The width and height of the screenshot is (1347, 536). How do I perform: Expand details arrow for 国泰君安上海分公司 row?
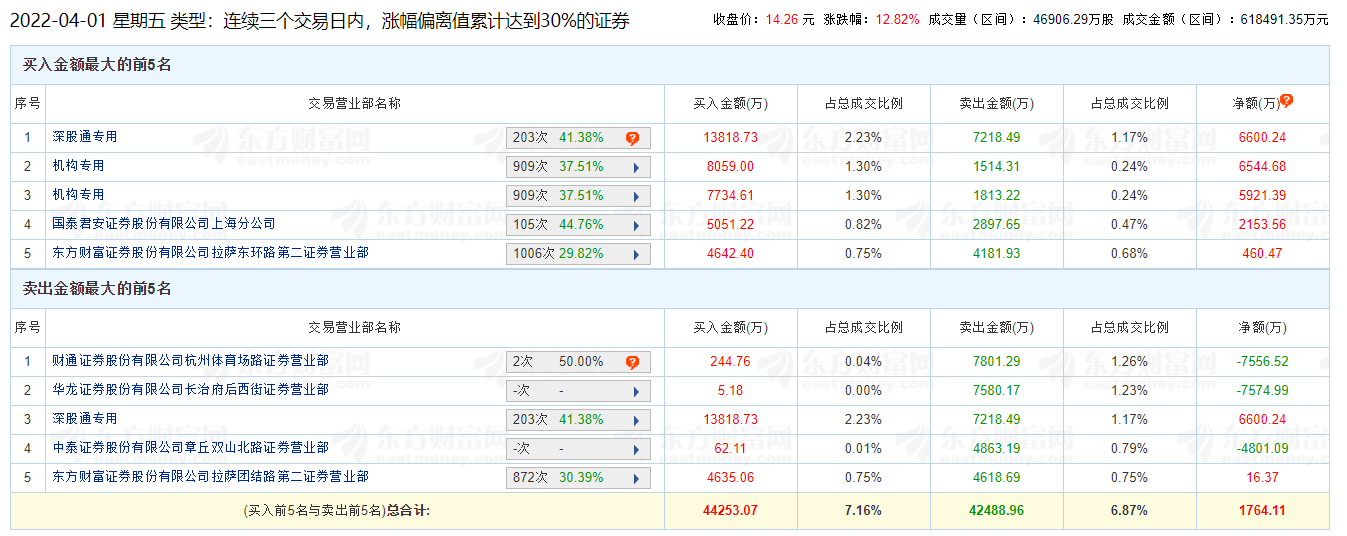click(x=636, y=226)
